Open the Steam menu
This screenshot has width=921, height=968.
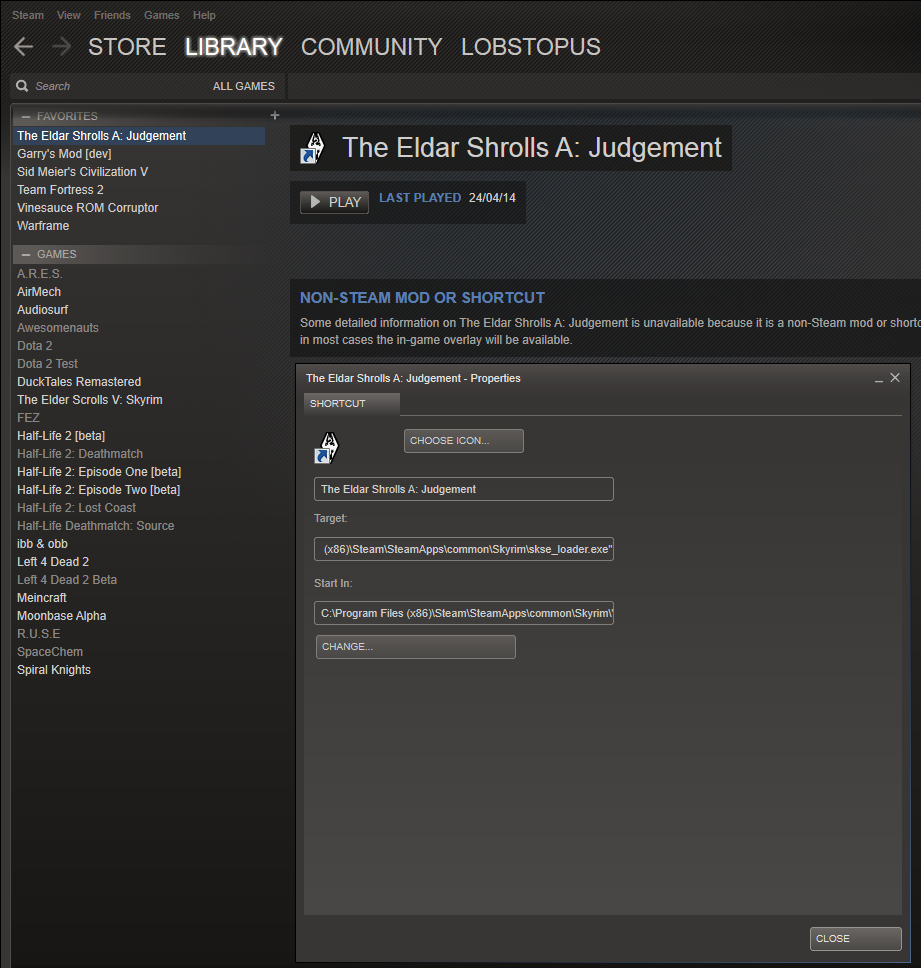28,15
